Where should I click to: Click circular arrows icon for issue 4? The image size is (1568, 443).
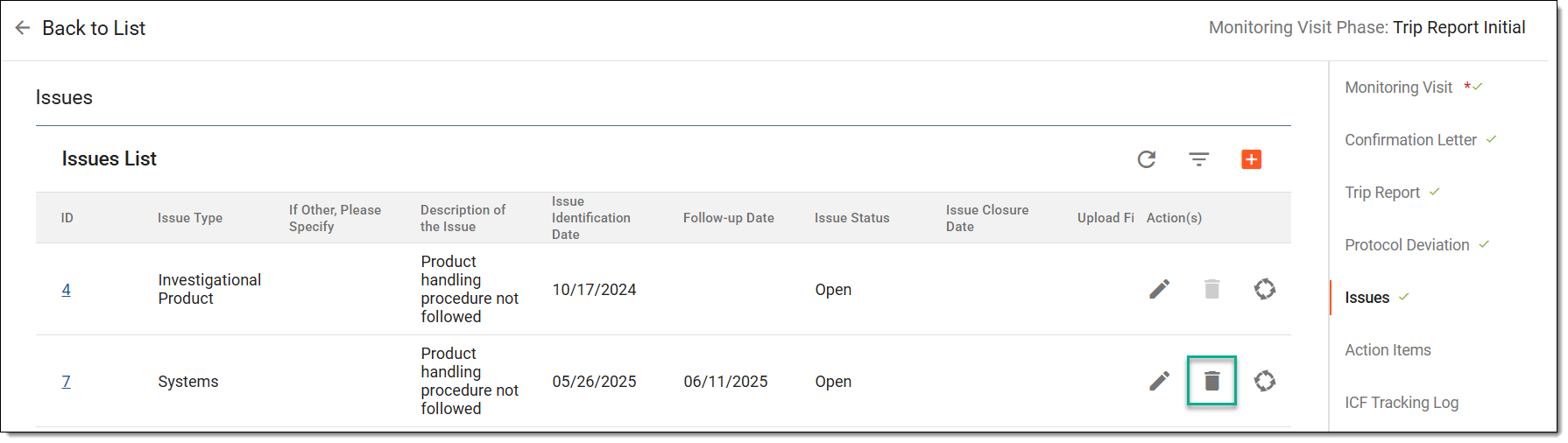[x=1265, y=289]
